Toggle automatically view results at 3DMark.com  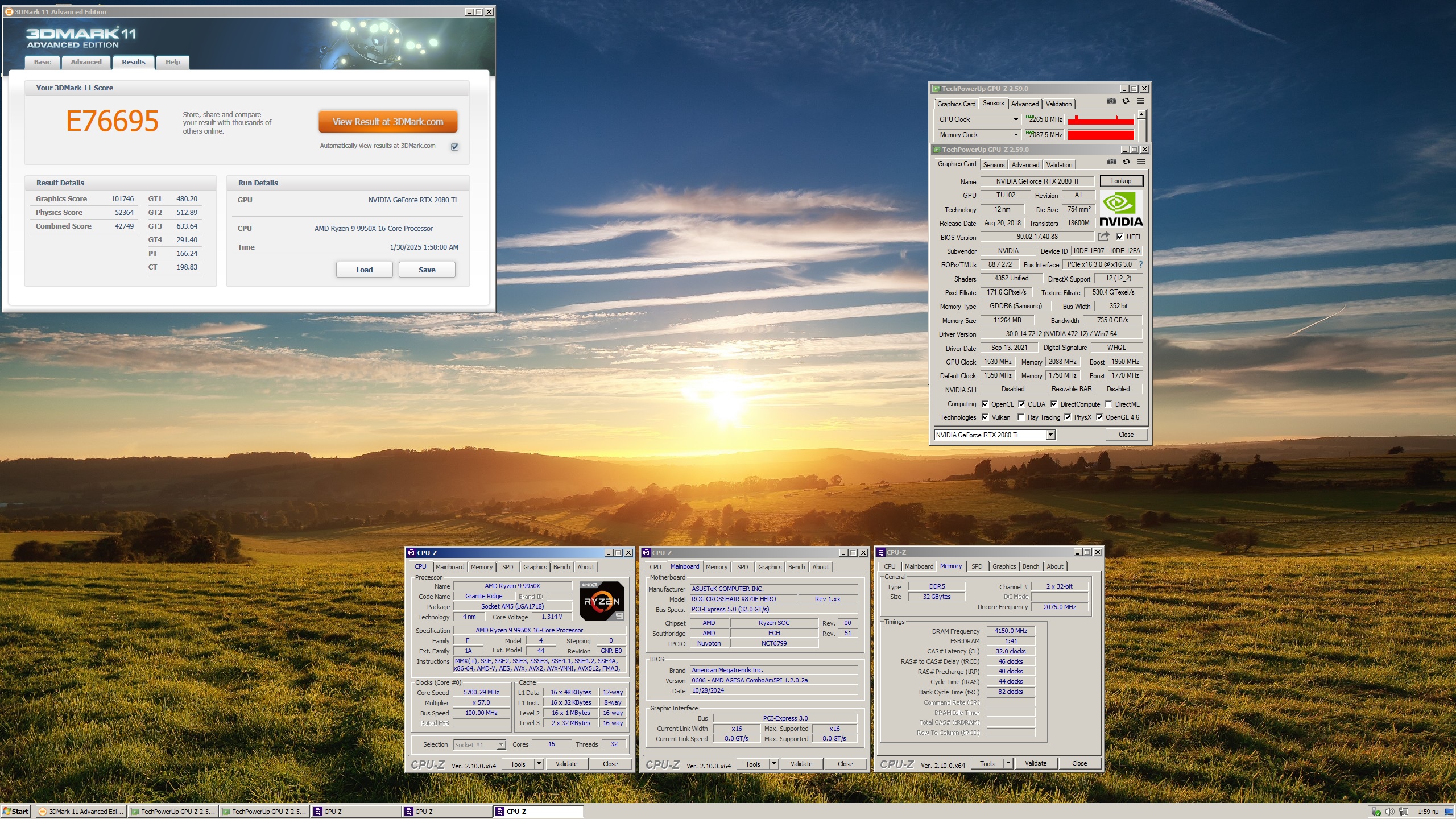[454, 147]
